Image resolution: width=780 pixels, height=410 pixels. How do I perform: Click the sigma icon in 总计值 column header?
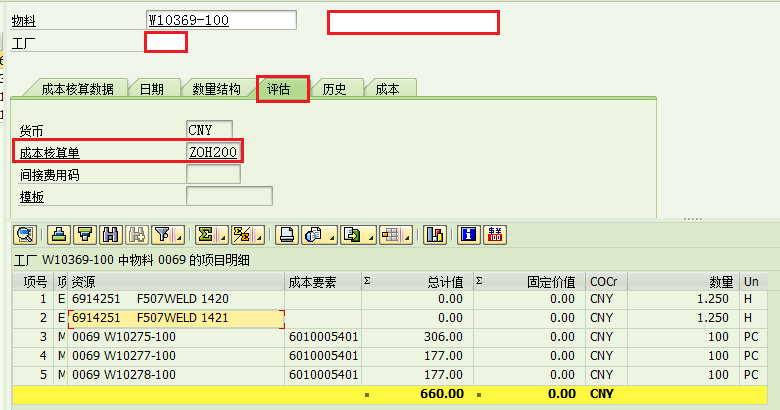(367, 281)
